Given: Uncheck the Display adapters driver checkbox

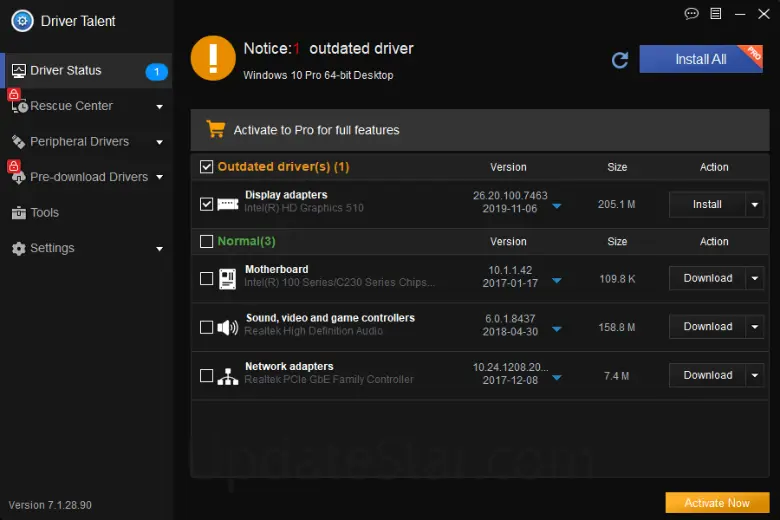Looking at the screenshot, I should (206, 204).
